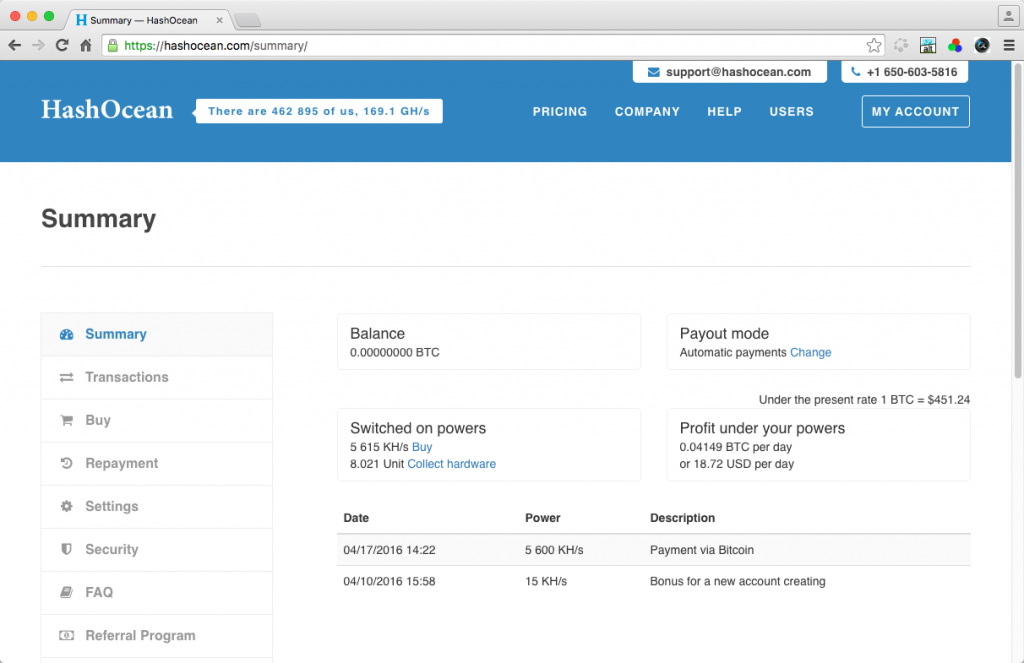Viewport: 1024px width, 663px height.
Task: Click the 04/17/2016 14:22 date cell
Action: (389, 550)
